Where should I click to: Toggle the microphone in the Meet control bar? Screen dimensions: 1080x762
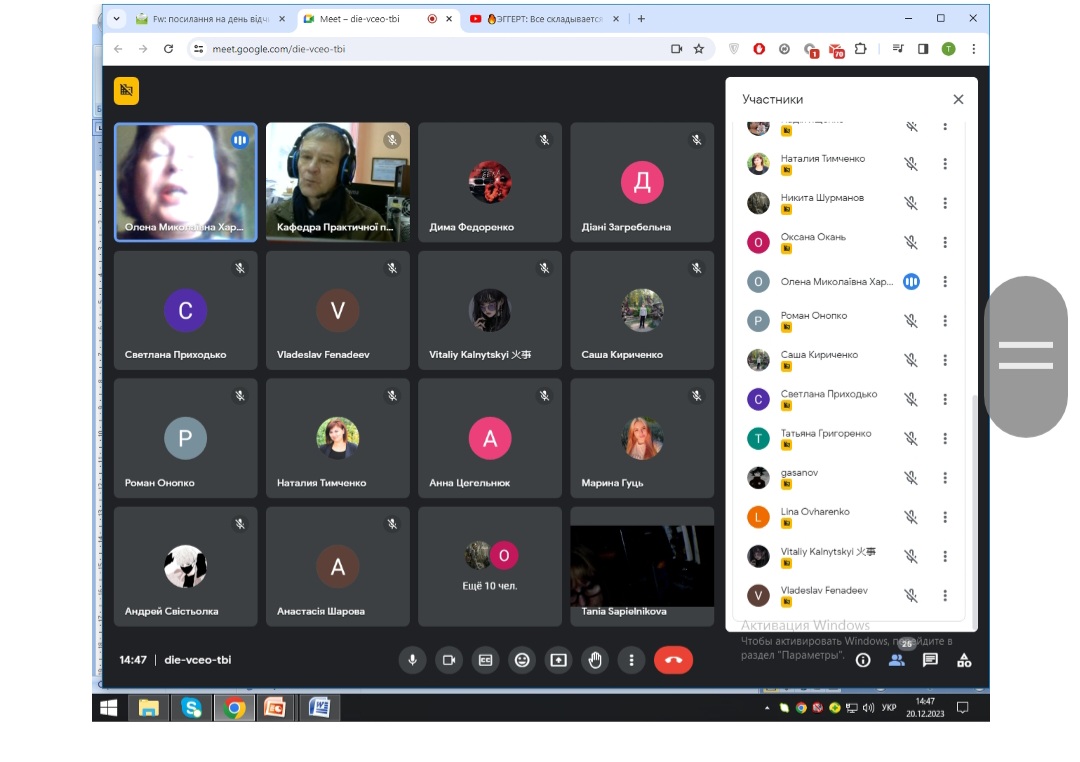click(412, 660)
